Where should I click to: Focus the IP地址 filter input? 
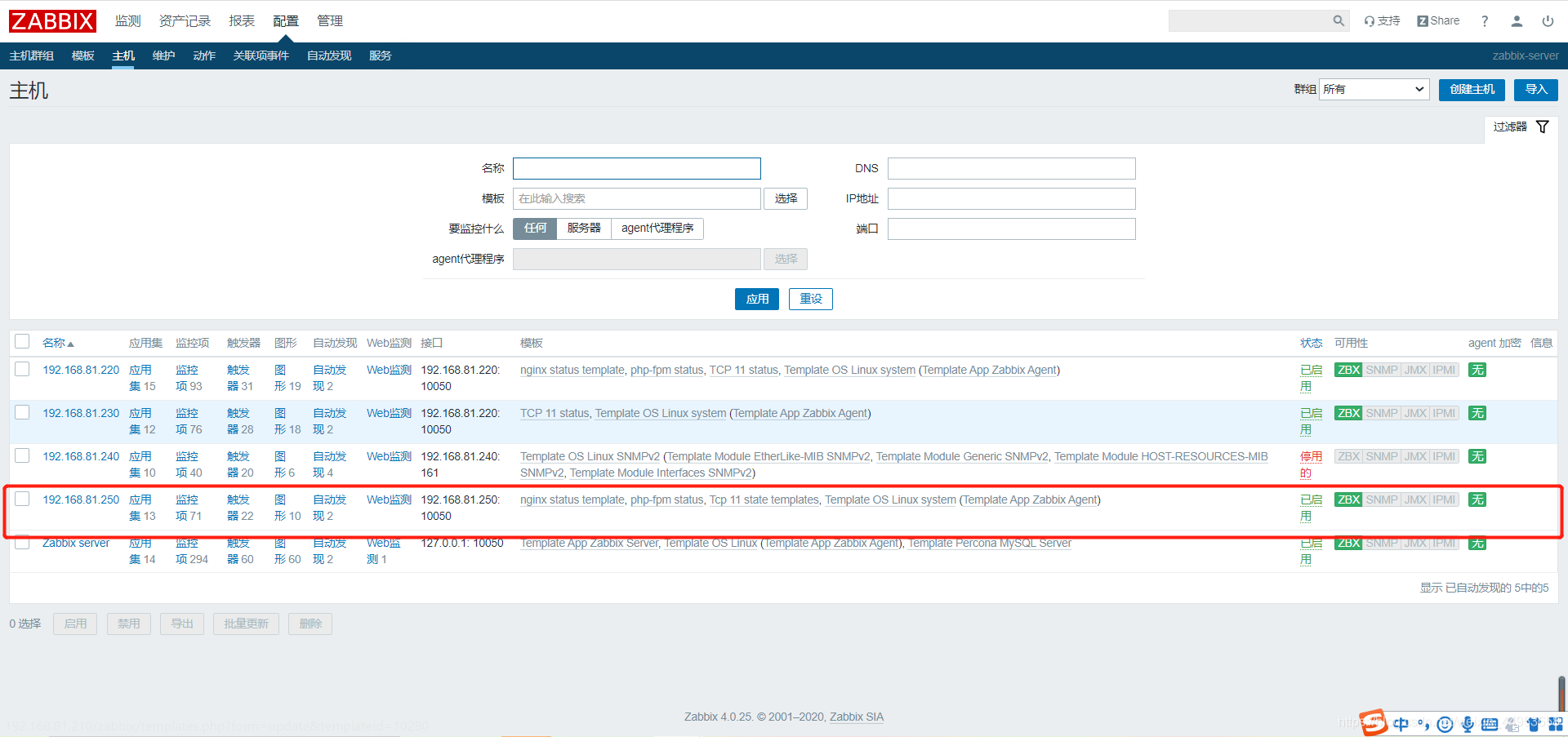point(1012,198)
